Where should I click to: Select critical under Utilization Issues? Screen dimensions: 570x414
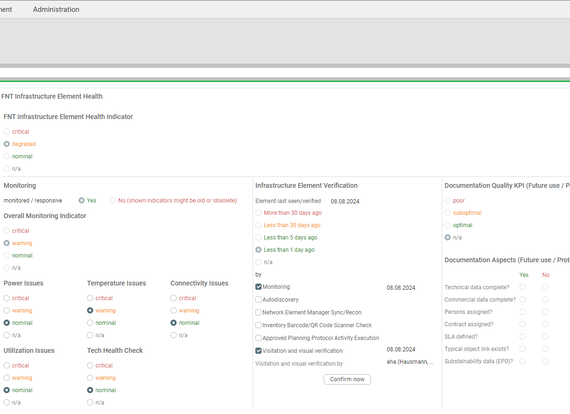tap(7, 365)
